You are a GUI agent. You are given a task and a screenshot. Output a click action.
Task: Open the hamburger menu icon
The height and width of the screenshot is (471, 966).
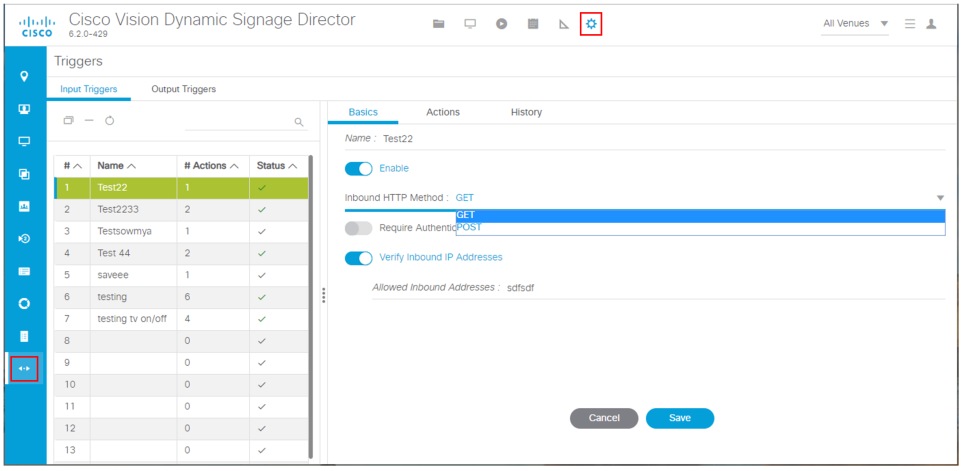[910, 23]
